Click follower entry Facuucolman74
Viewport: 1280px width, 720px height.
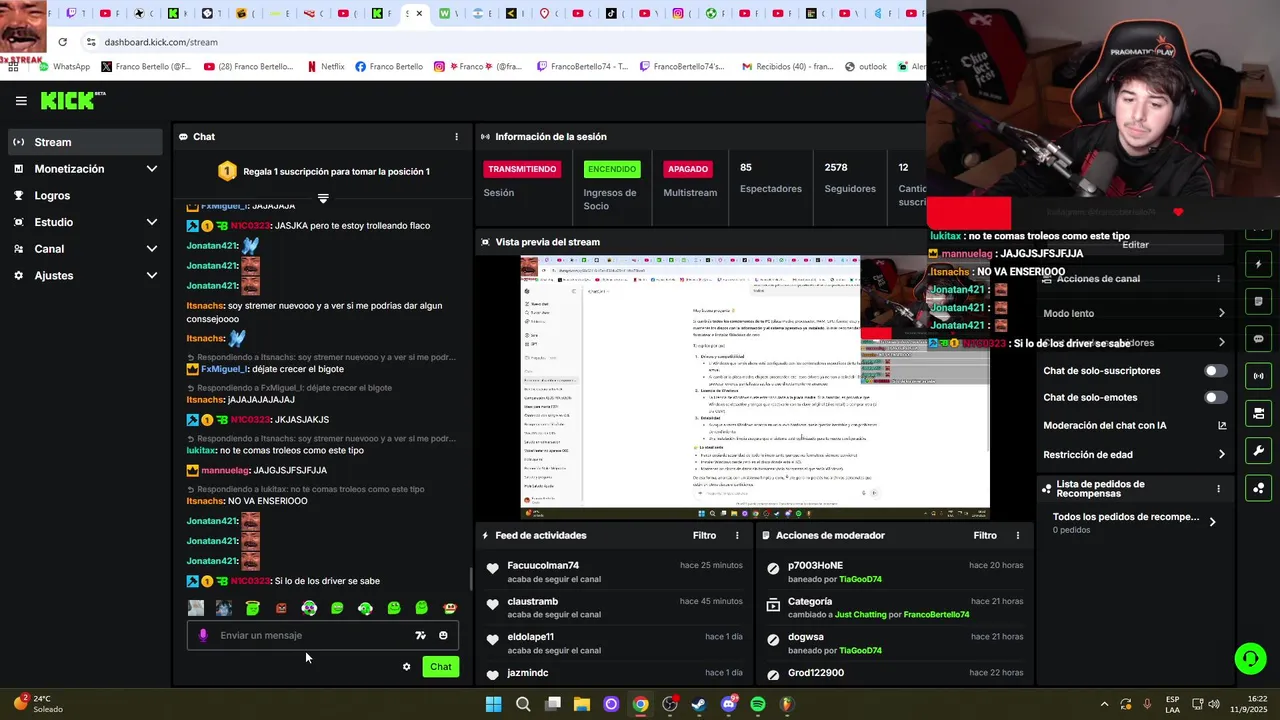click(543, 566)
